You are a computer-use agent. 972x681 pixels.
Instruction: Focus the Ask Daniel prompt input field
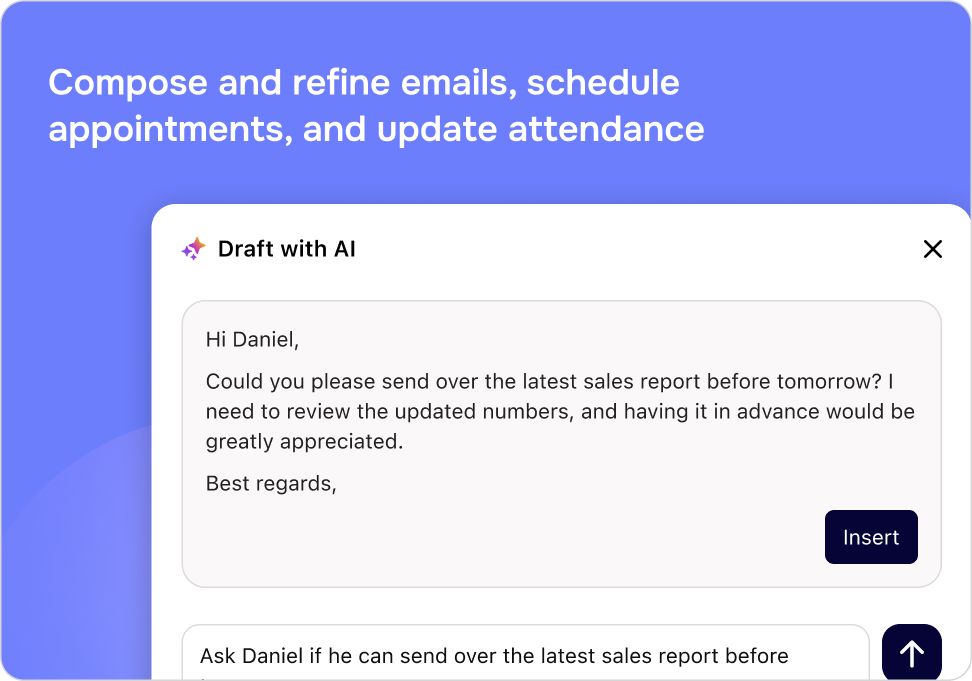click(x=525, y=656)
